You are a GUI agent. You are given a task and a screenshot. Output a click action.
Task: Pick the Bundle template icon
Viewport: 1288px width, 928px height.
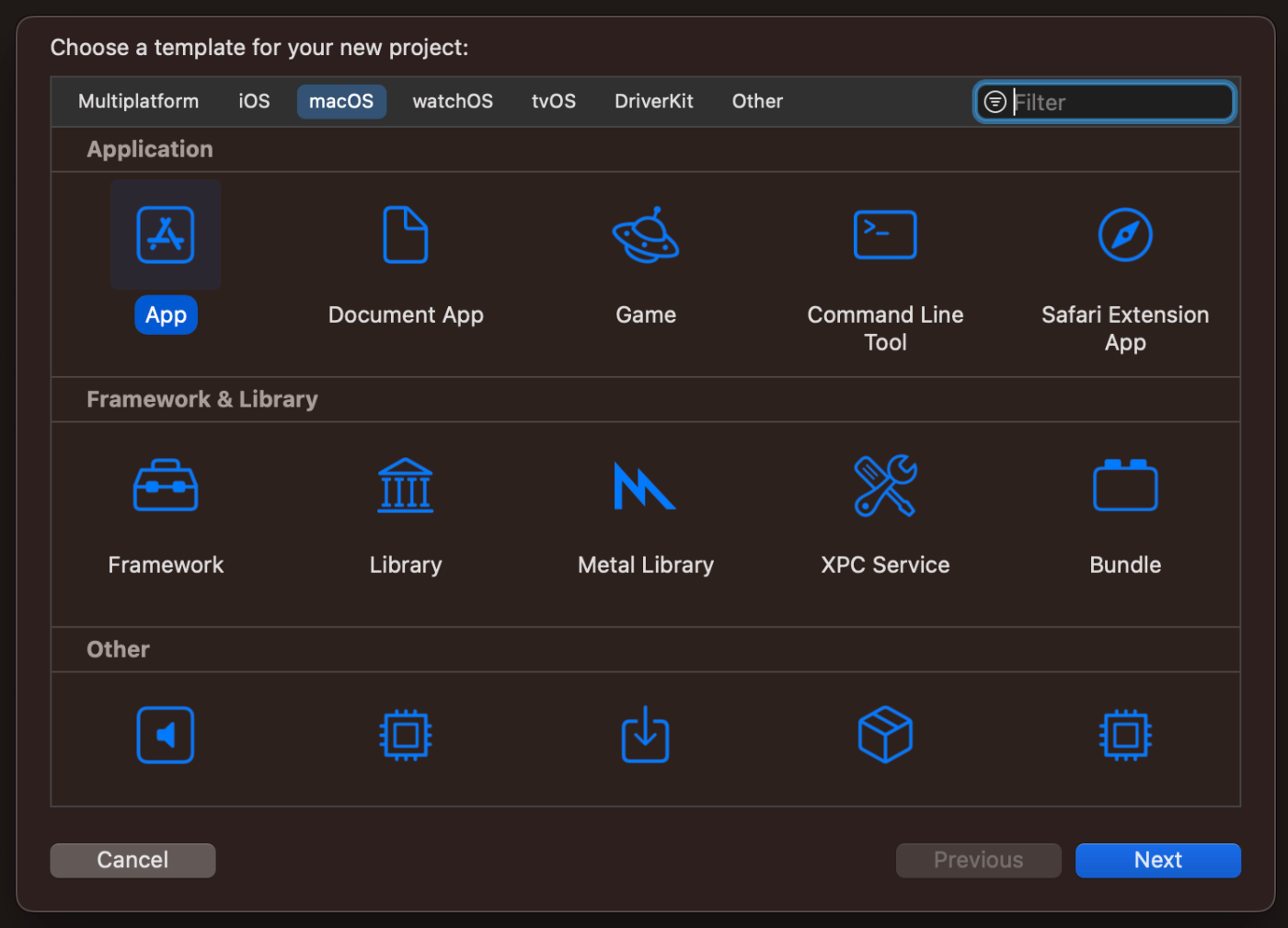1125,485
